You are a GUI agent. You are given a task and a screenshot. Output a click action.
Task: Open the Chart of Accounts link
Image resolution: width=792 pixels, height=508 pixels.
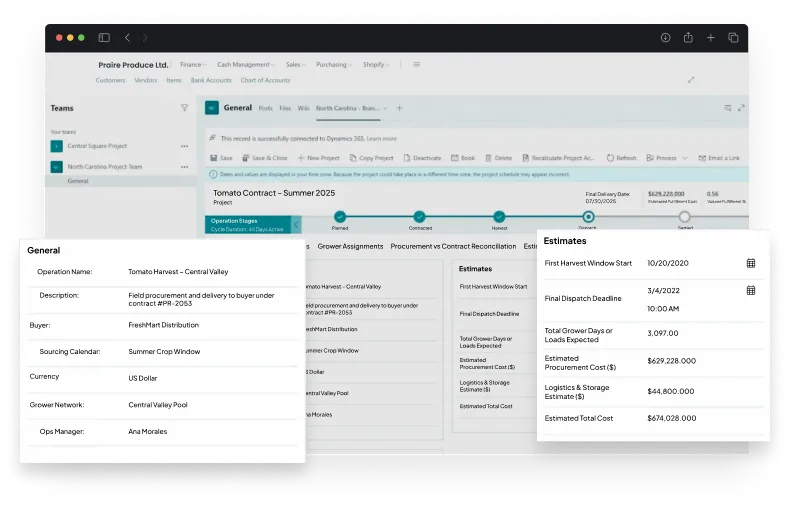tap(265, 80)
